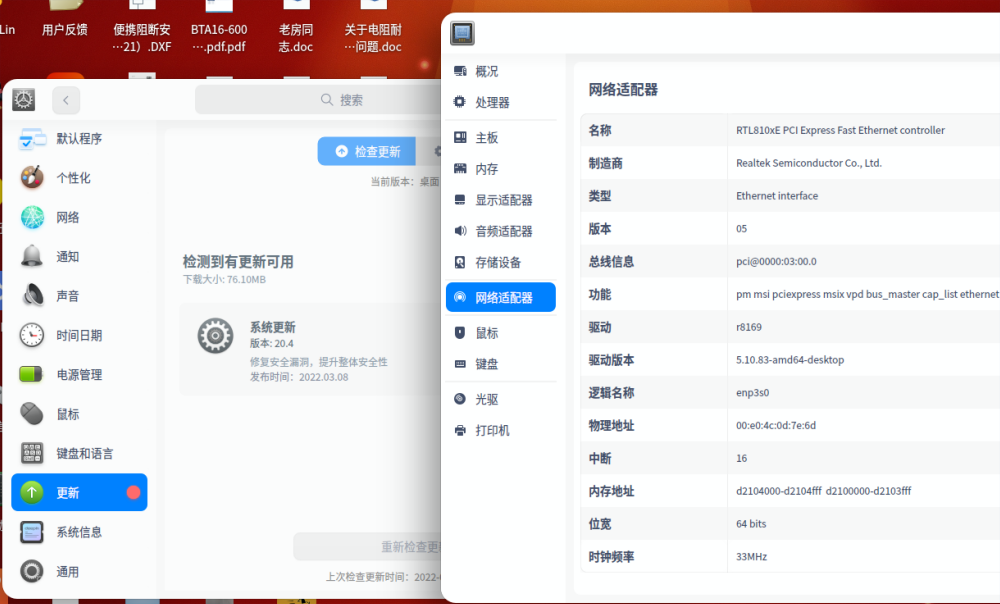Select 内存 in Device Manager
Screen dimensions: 1000x604
pos(501,169)
